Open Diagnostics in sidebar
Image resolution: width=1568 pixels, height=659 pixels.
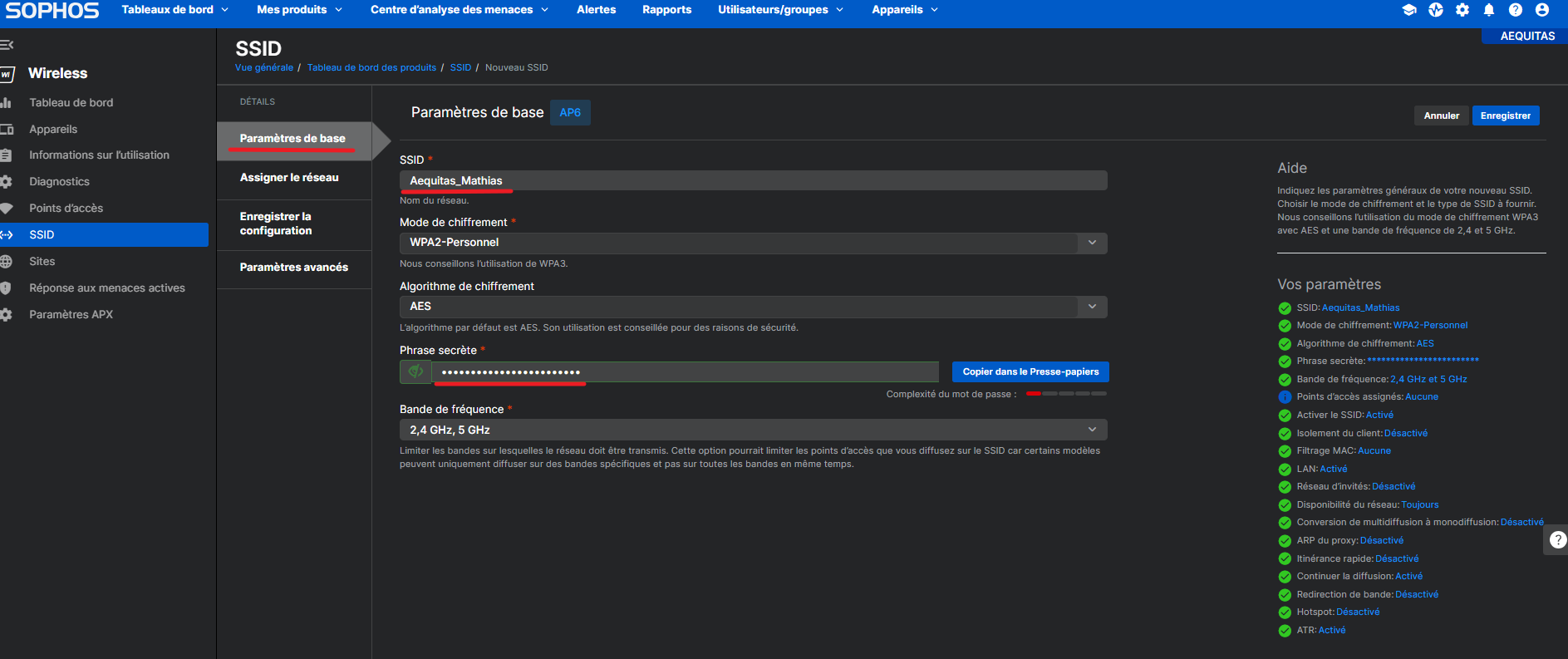click(x=59, y=182)
